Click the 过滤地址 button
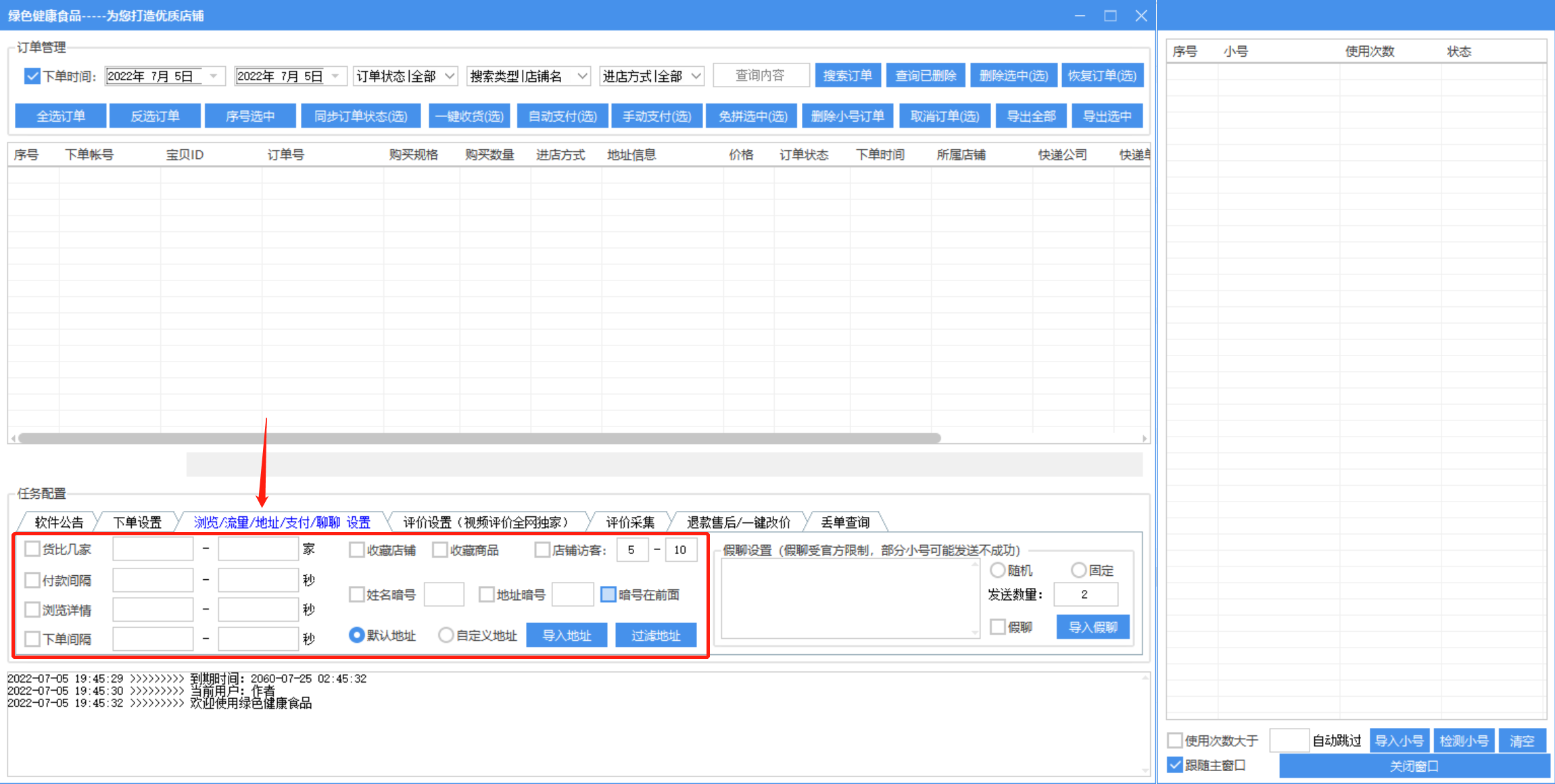Image resolution: width=1555 pixels, height=784 pixels. [x=656, y=635]
